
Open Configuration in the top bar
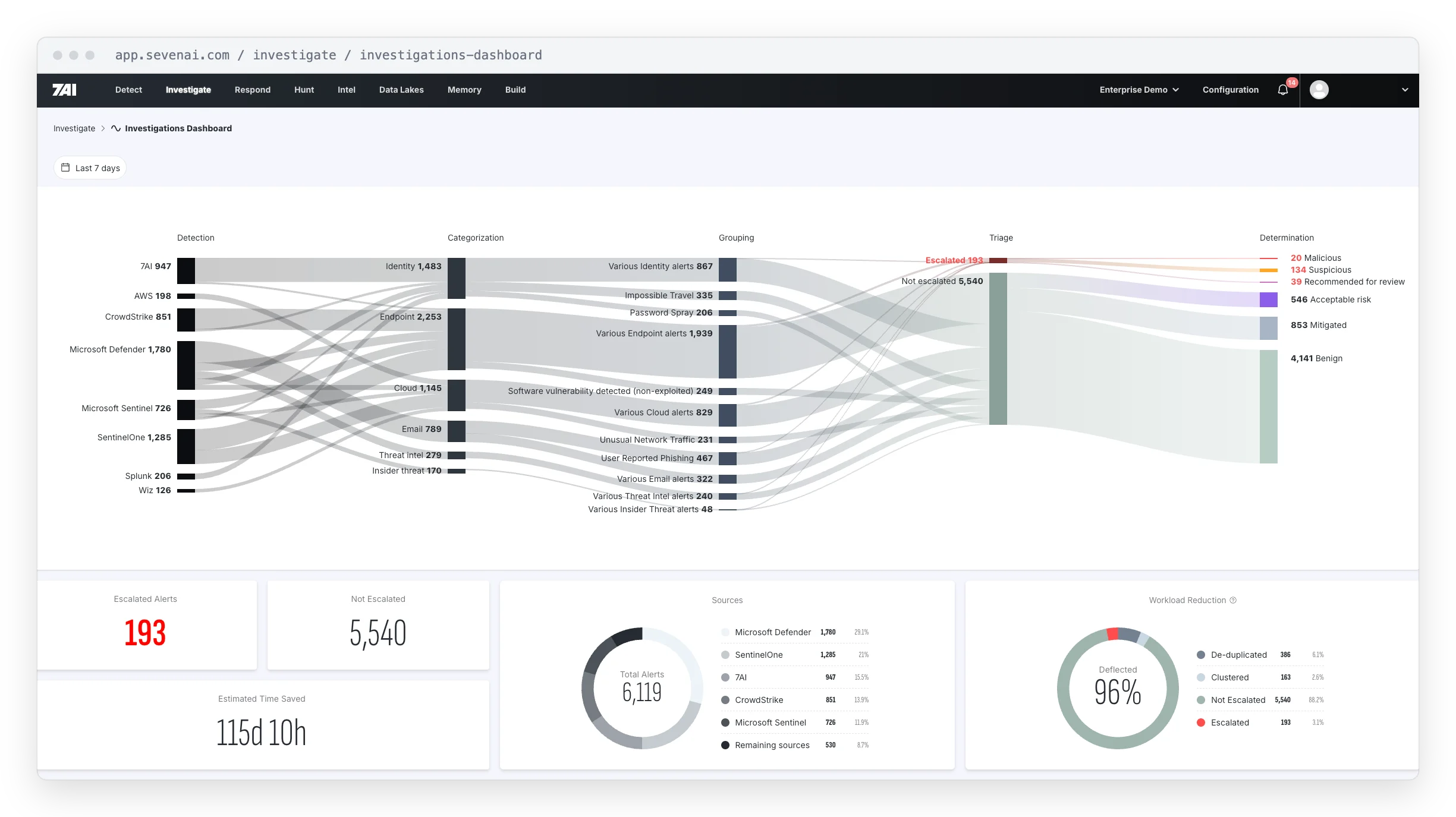click(1230, 90)
